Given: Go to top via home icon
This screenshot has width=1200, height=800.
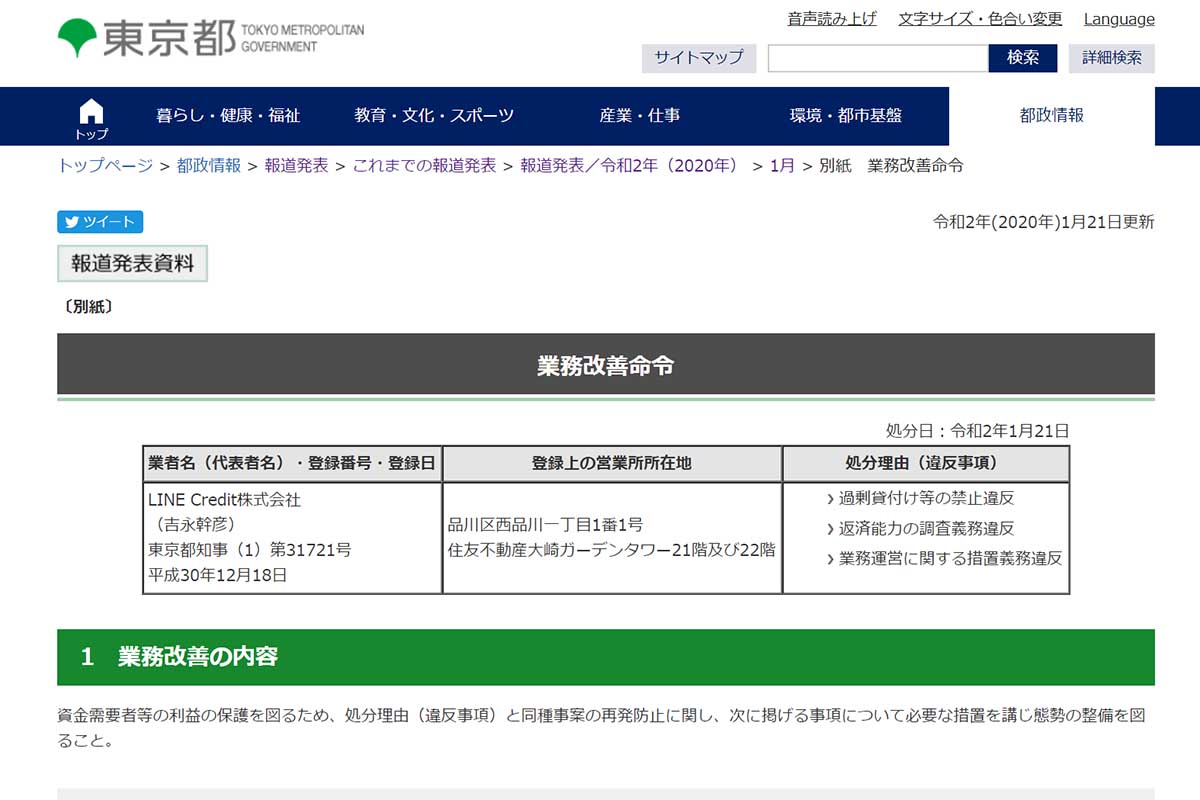Looking at the screenshot, I should pos(91,117).
